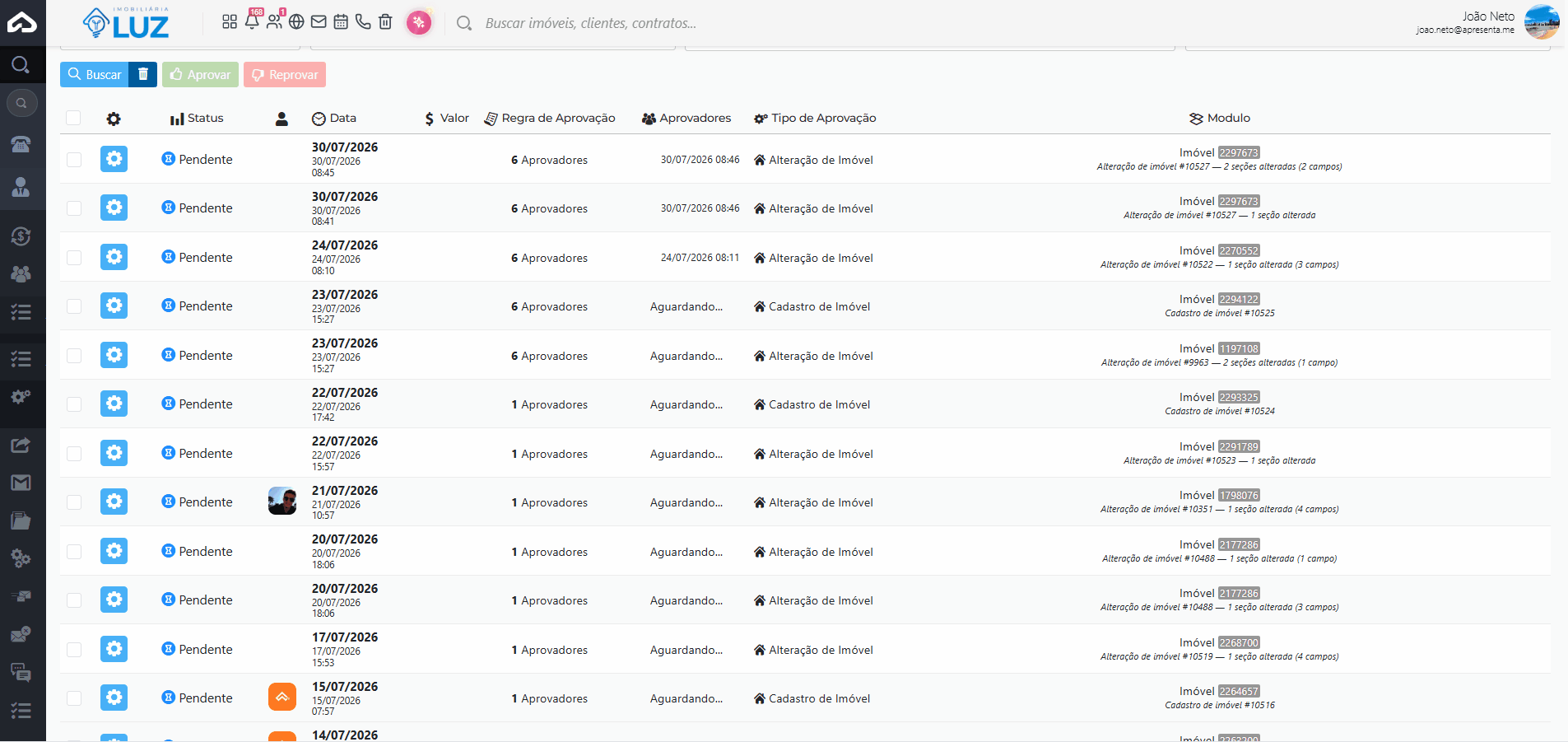The height and width of the screenshot is (742, 1568).
Task: Open the dollar-cycle finance icon in sidebar
Action: tap(21, 236)
